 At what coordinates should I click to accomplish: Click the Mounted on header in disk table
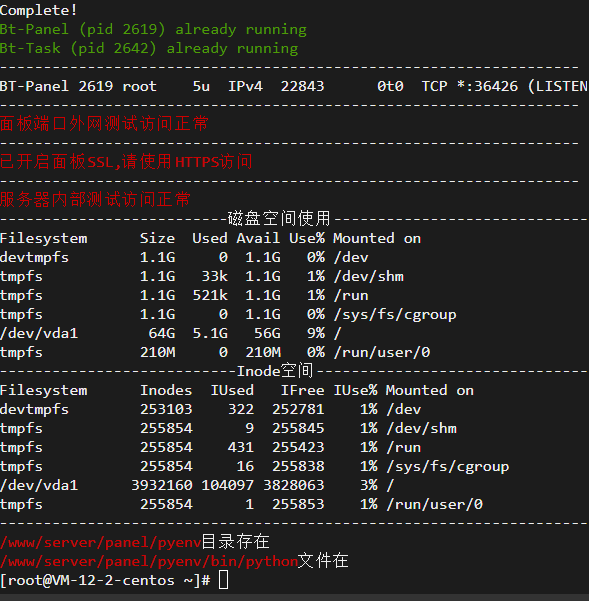(x=377, y=238)
